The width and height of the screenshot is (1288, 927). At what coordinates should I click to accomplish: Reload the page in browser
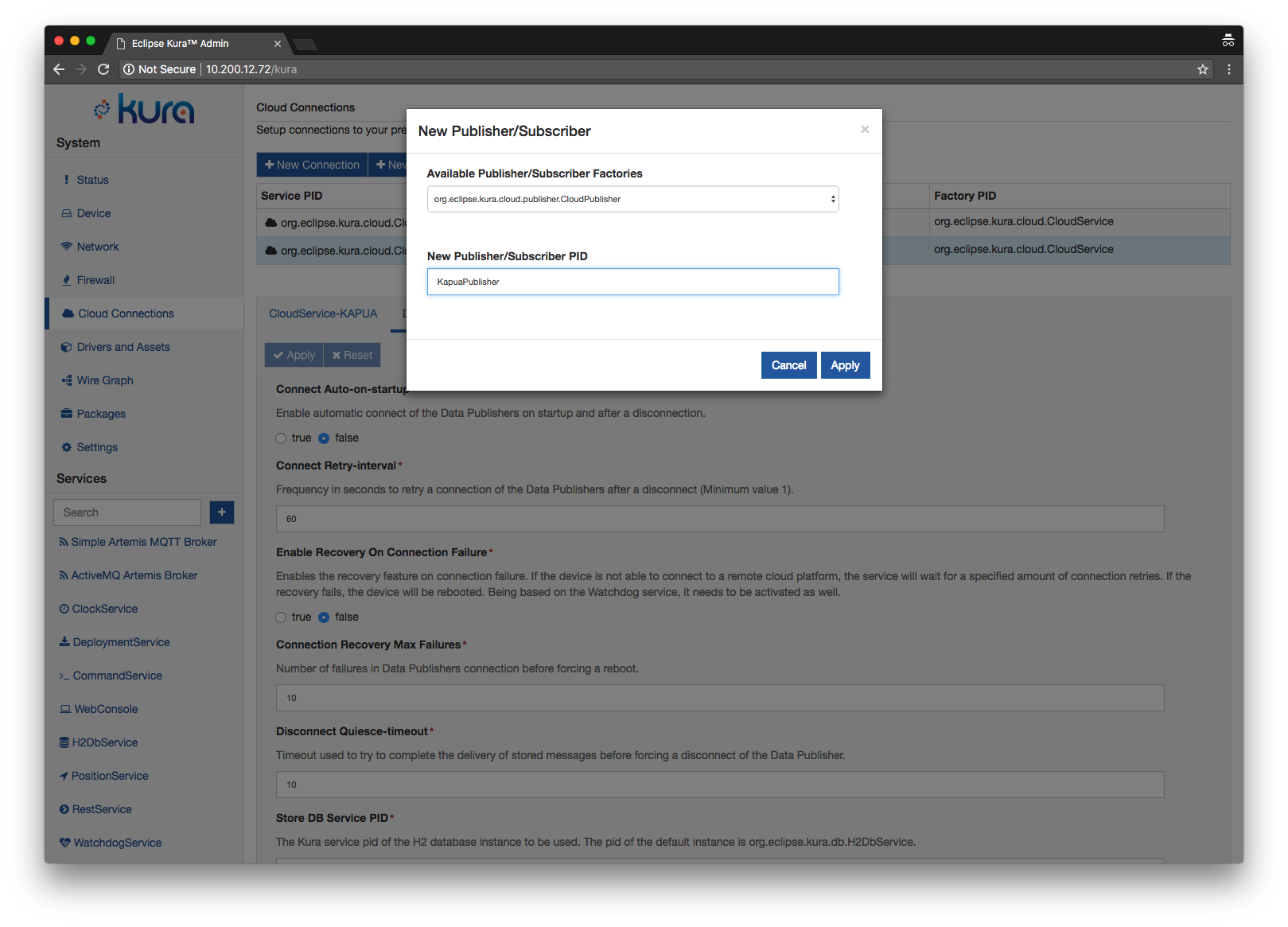(103, 69)
